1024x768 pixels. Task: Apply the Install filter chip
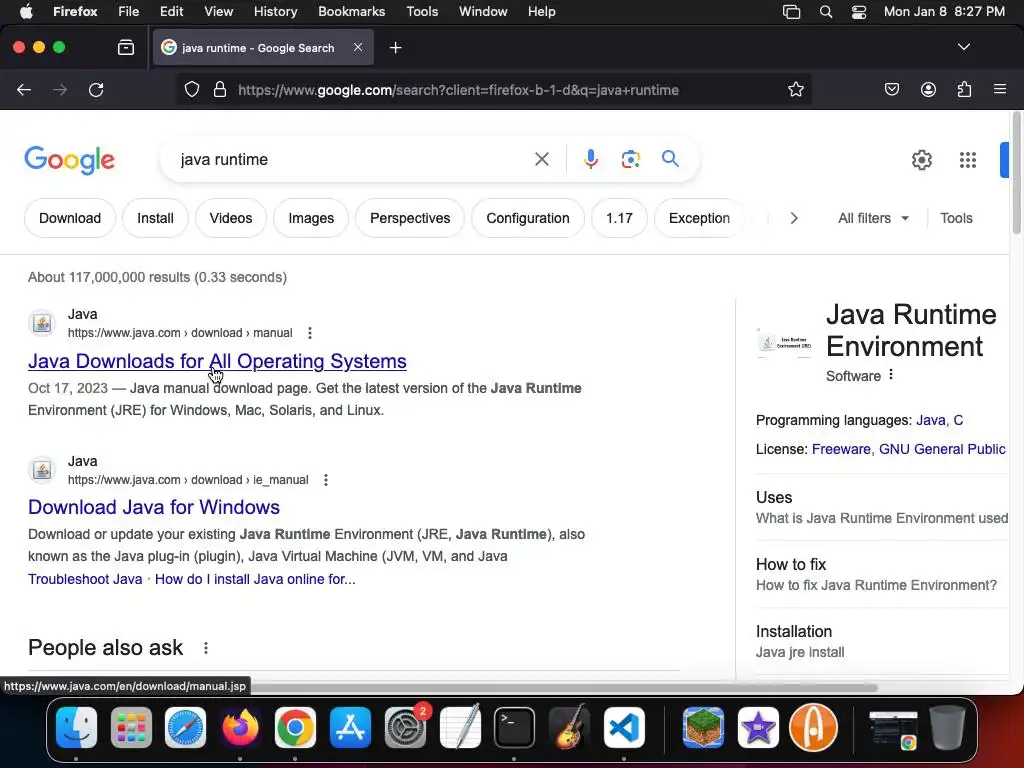coord(155,218)
